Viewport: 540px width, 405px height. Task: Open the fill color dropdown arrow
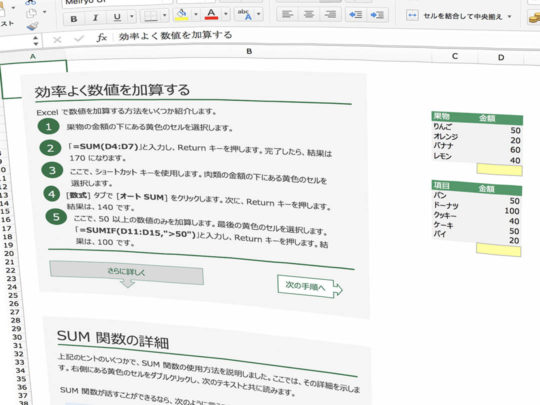tap(196, 14)
